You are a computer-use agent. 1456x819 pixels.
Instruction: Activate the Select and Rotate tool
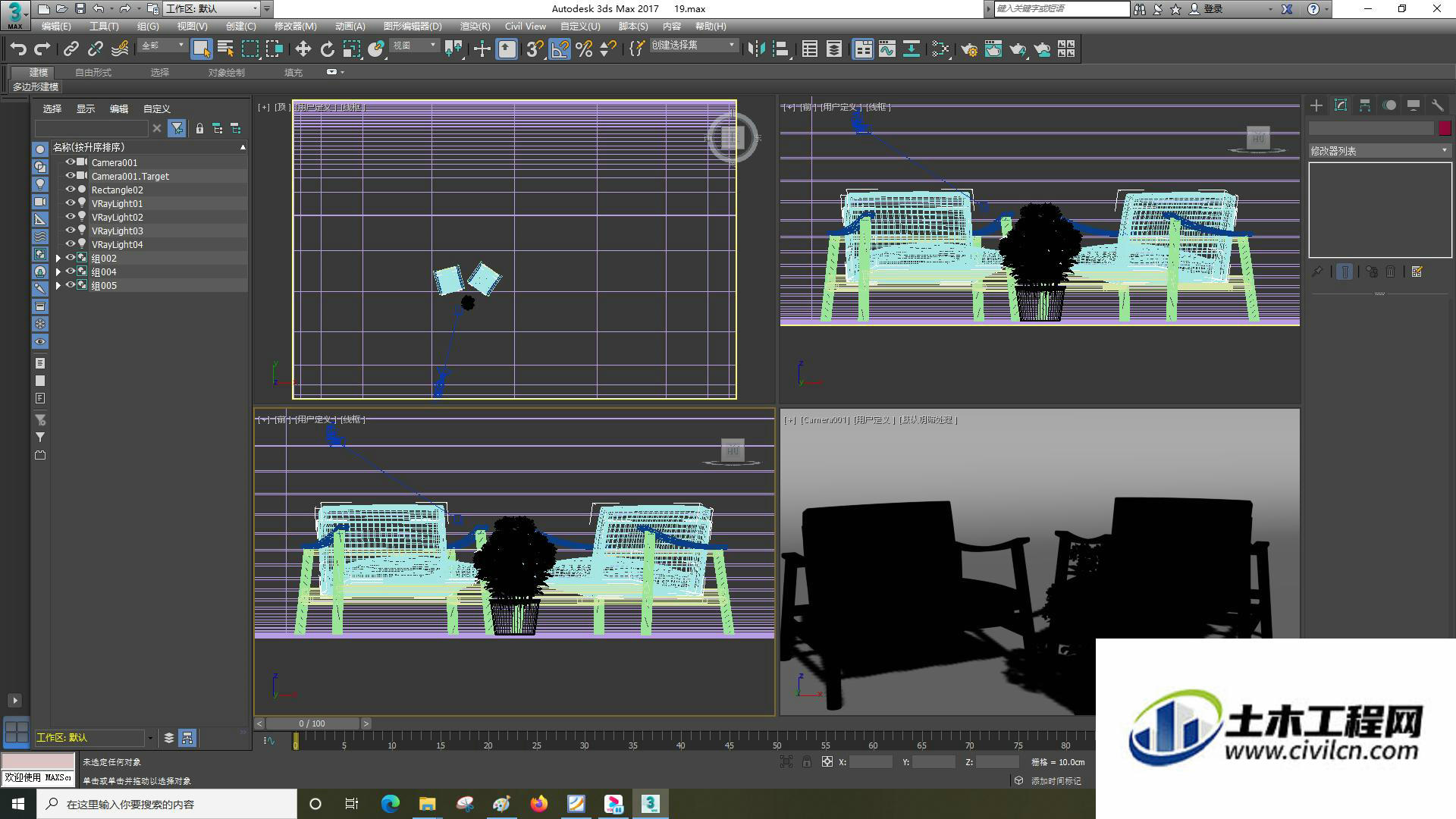327,49
